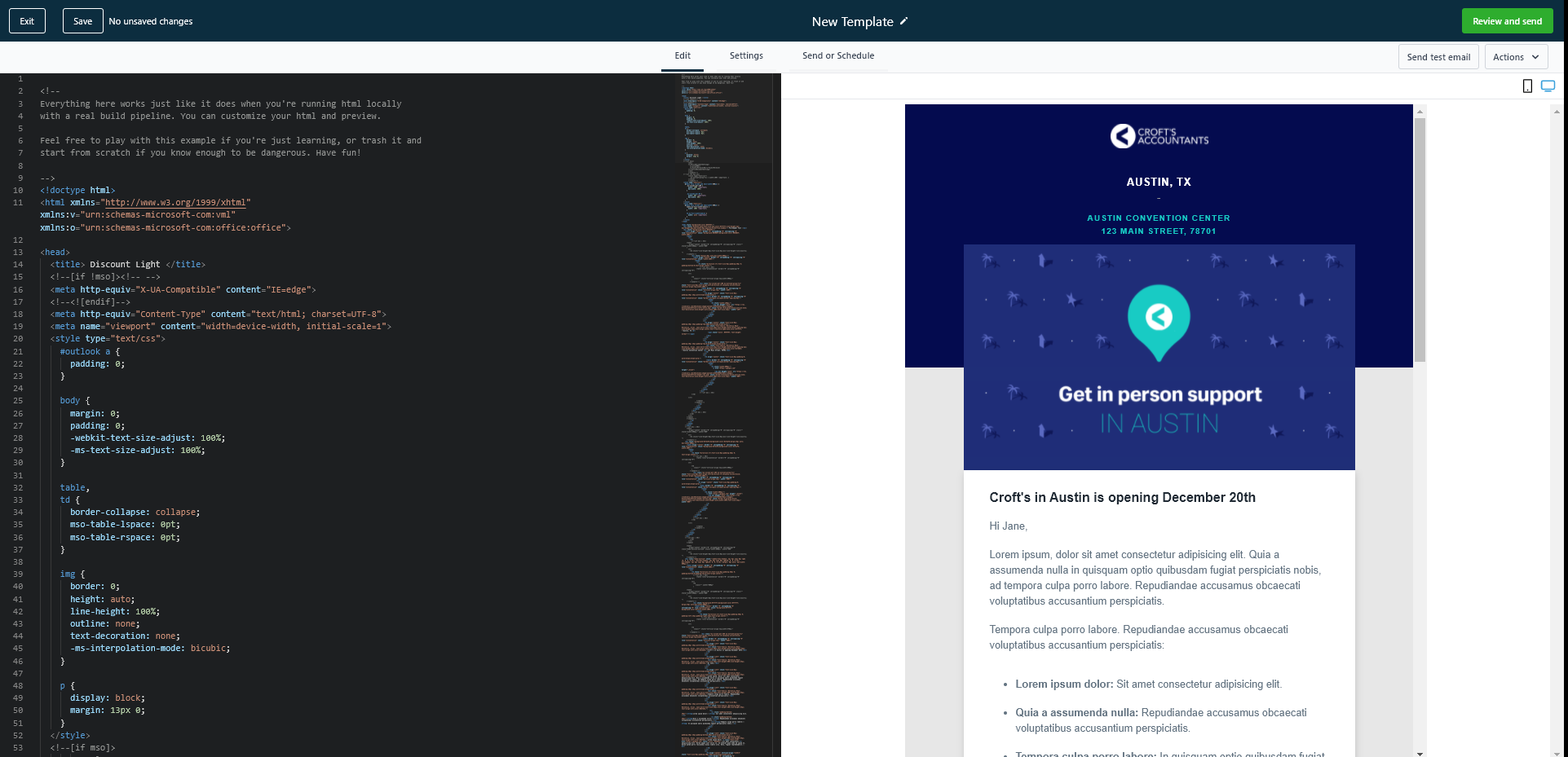This screenshot has width=1568, height=757.
Task: Click the title Discount Light code line
Action: (x=128, y=264)
